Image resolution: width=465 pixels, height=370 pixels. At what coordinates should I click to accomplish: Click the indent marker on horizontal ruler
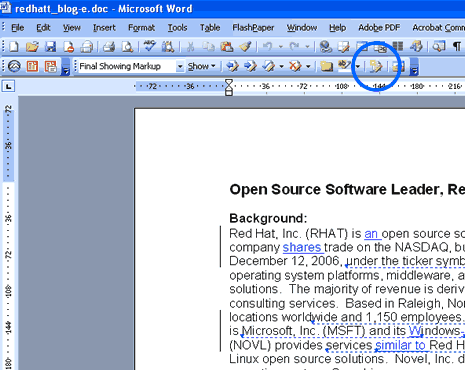pyautogui.click(x=229, y=87)
